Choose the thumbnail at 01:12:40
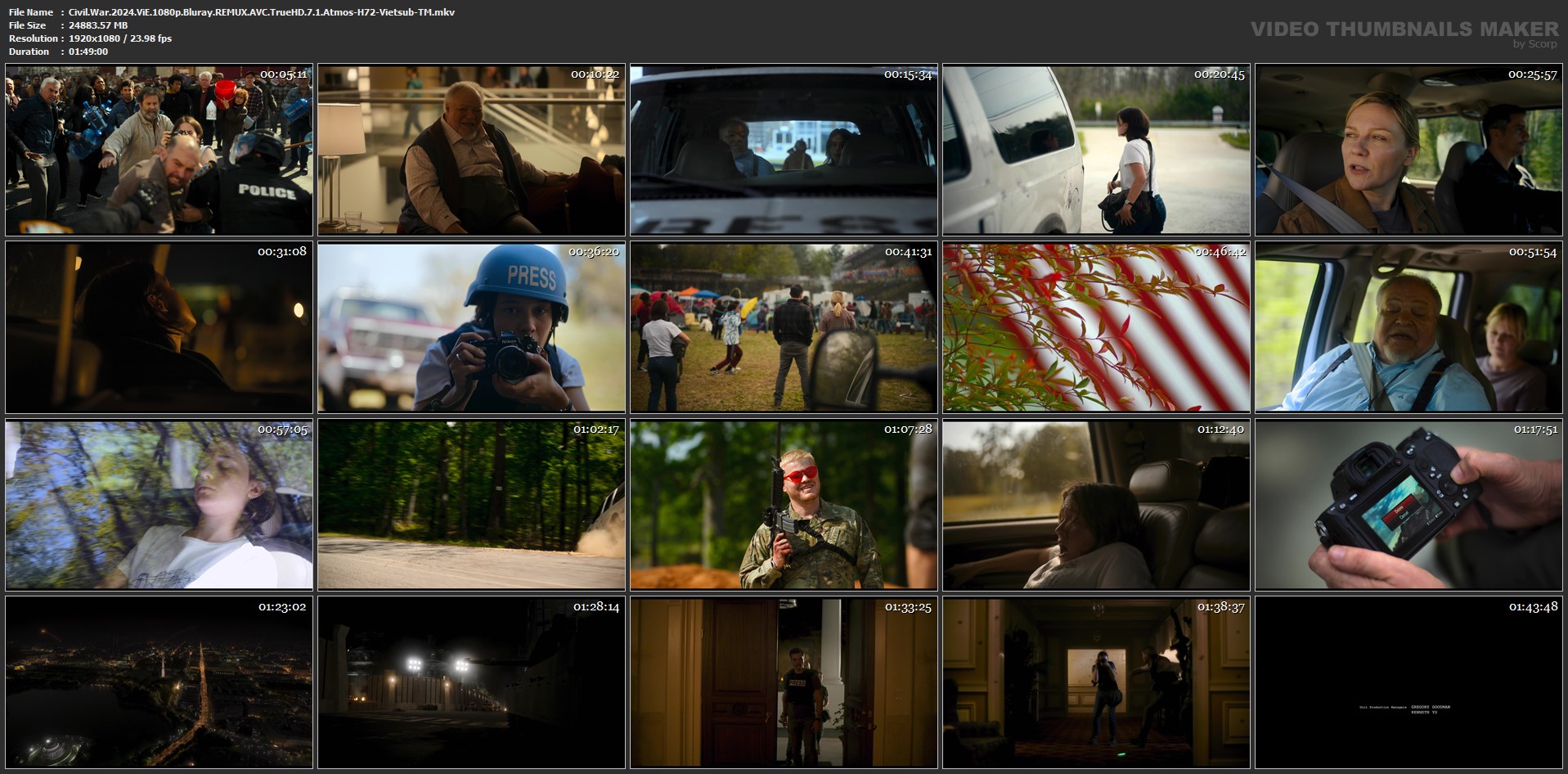This screenshot has height=774, width=1568. click(x=1097, y=506)
